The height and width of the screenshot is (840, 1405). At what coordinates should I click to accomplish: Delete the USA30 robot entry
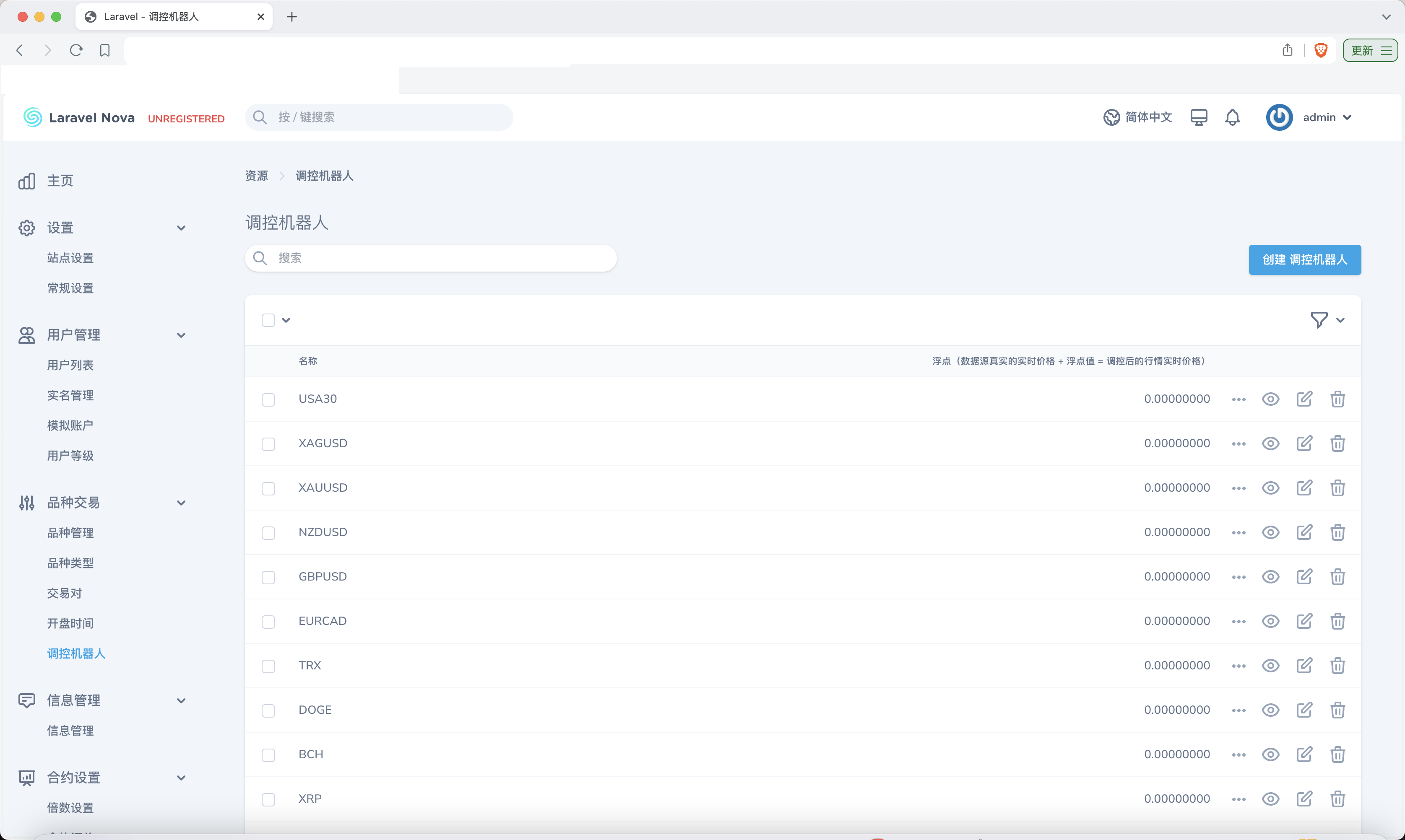click(1337, 399)
